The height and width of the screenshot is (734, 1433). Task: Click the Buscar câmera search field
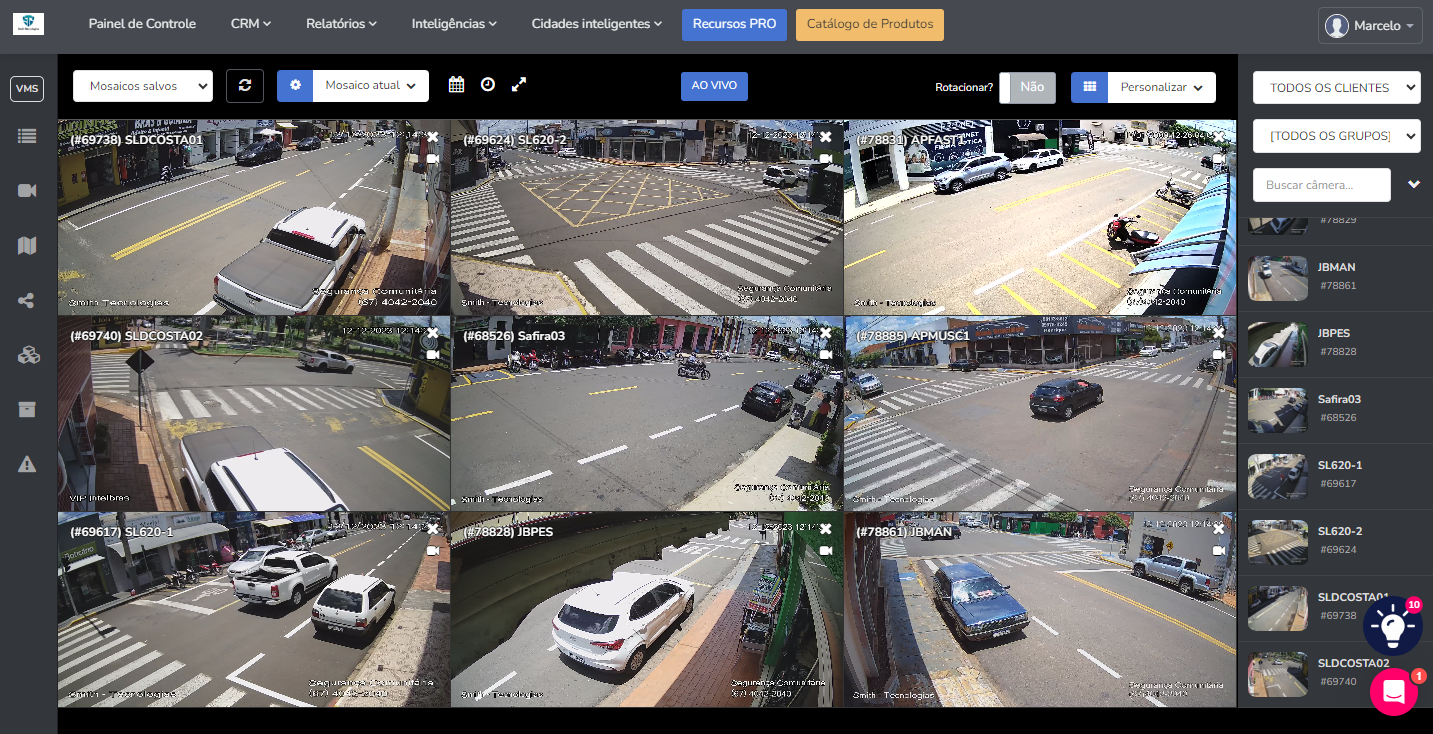click(1321, 185)
